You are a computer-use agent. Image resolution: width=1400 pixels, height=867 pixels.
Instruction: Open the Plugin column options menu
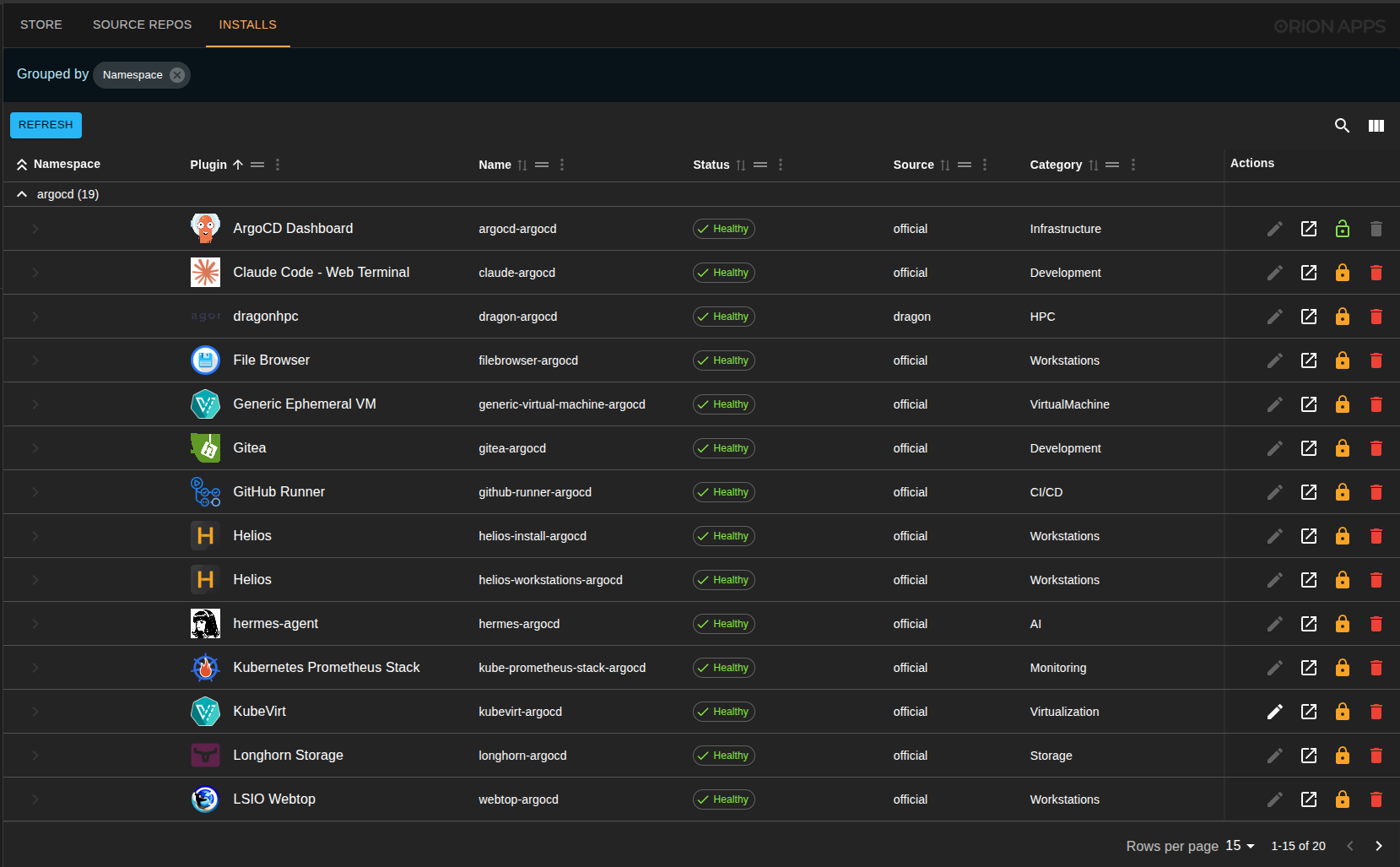(x=278, y=165)
